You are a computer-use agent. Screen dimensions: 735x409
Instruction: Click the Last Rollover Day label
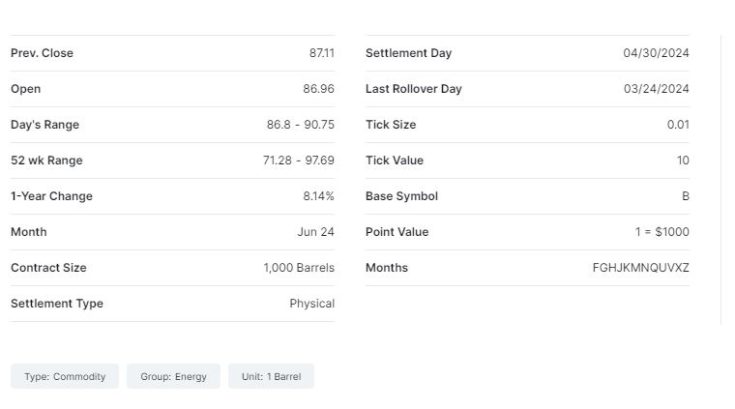(x=414, y=89)
